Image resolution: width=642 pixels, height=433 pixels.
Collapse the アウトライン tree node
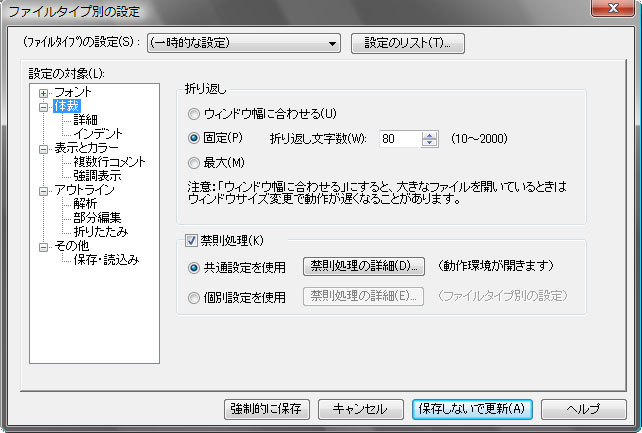[43, 191]
